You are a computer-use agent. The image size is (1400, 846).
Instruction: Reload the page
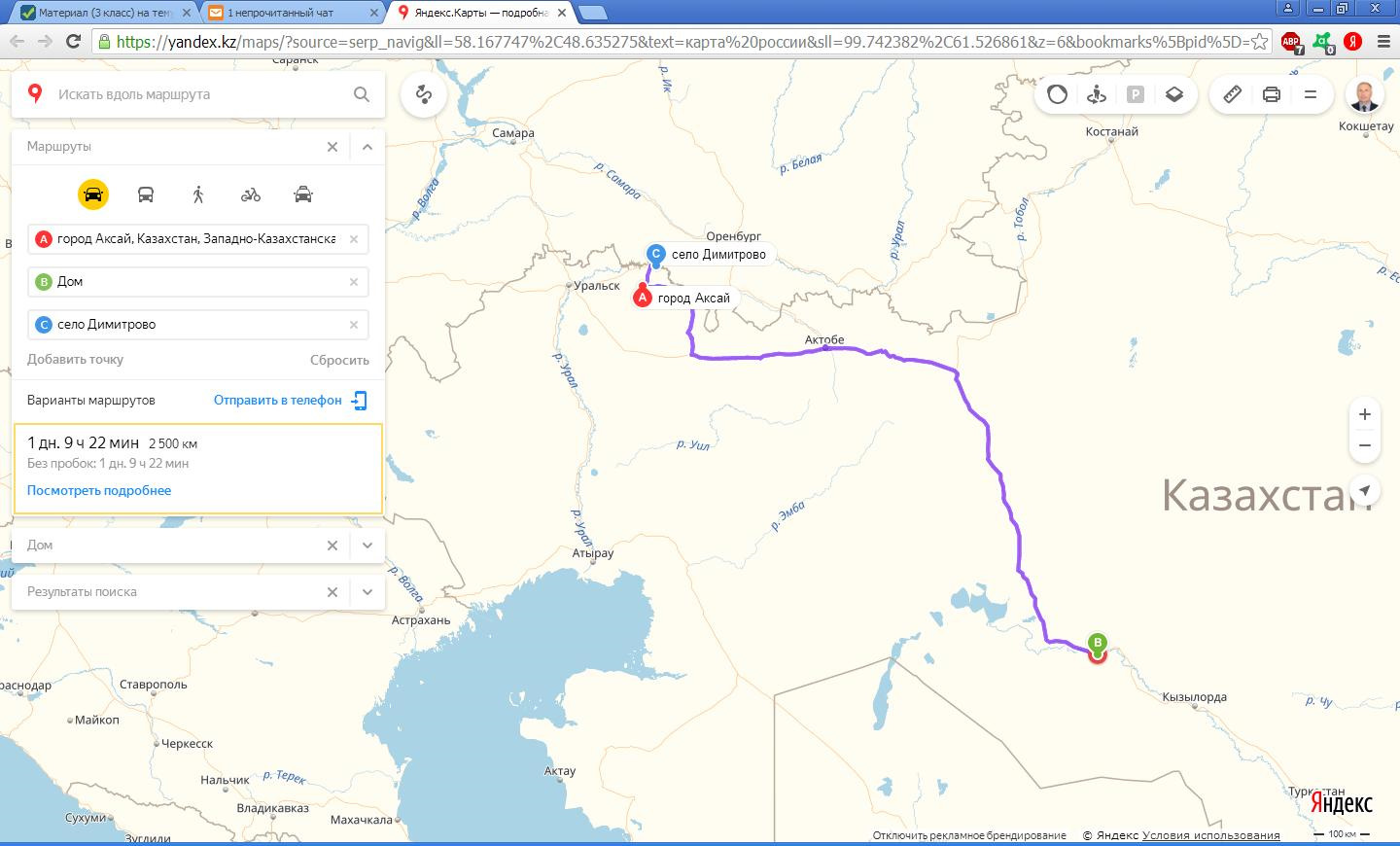[x=73, y=41]
